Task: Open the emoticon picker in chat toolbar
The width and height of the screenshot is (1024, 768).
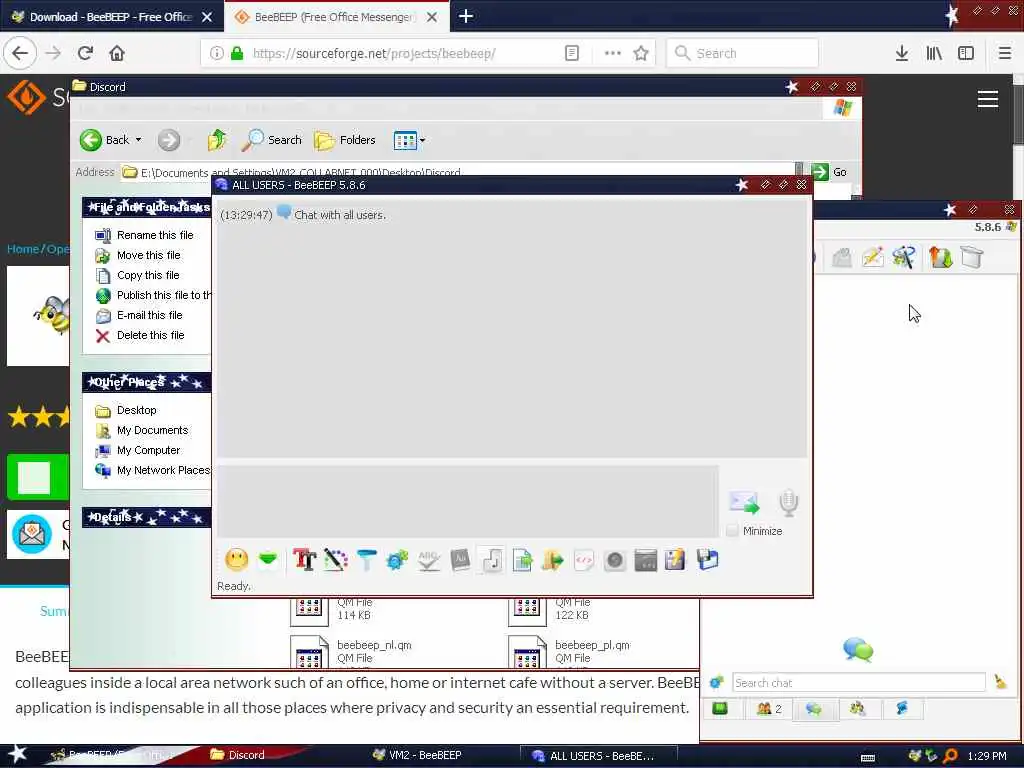Action: coord(236,560)
